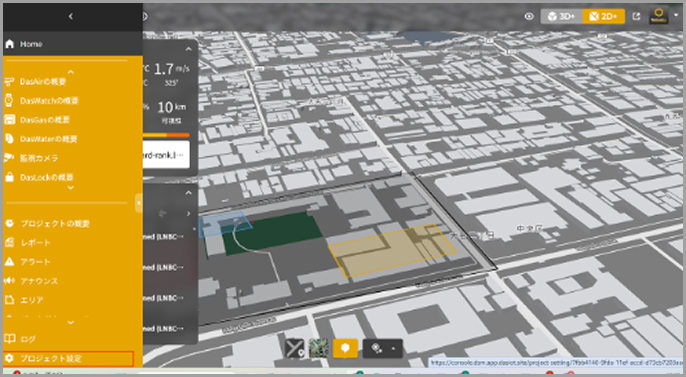
Task: Switch to 2D+ view mode
Action: [603, 17]
